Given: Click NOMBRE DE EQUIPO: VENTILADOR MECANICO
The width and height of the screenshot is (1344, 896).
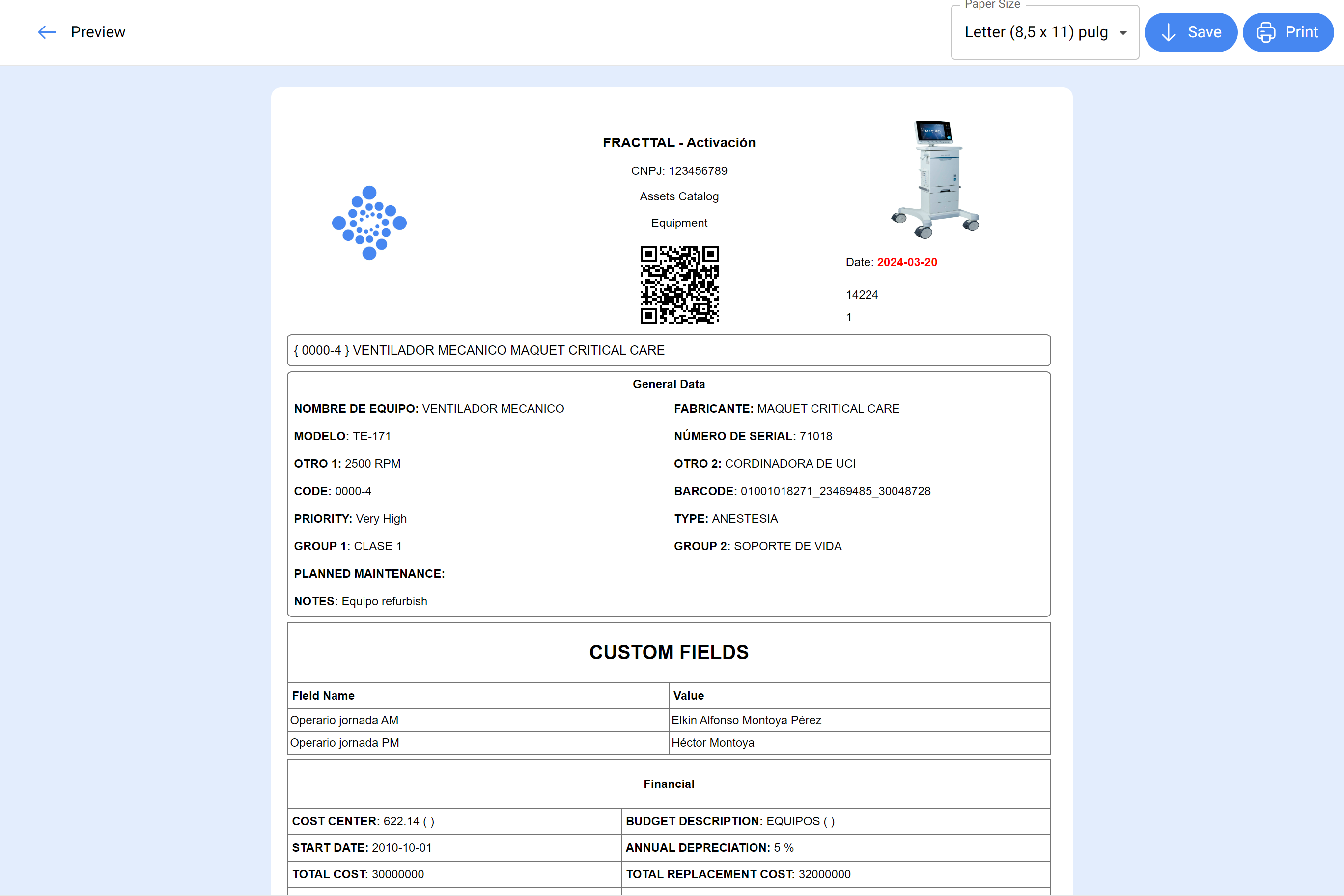Looking at the screenshot, I should tap(428, 409).
